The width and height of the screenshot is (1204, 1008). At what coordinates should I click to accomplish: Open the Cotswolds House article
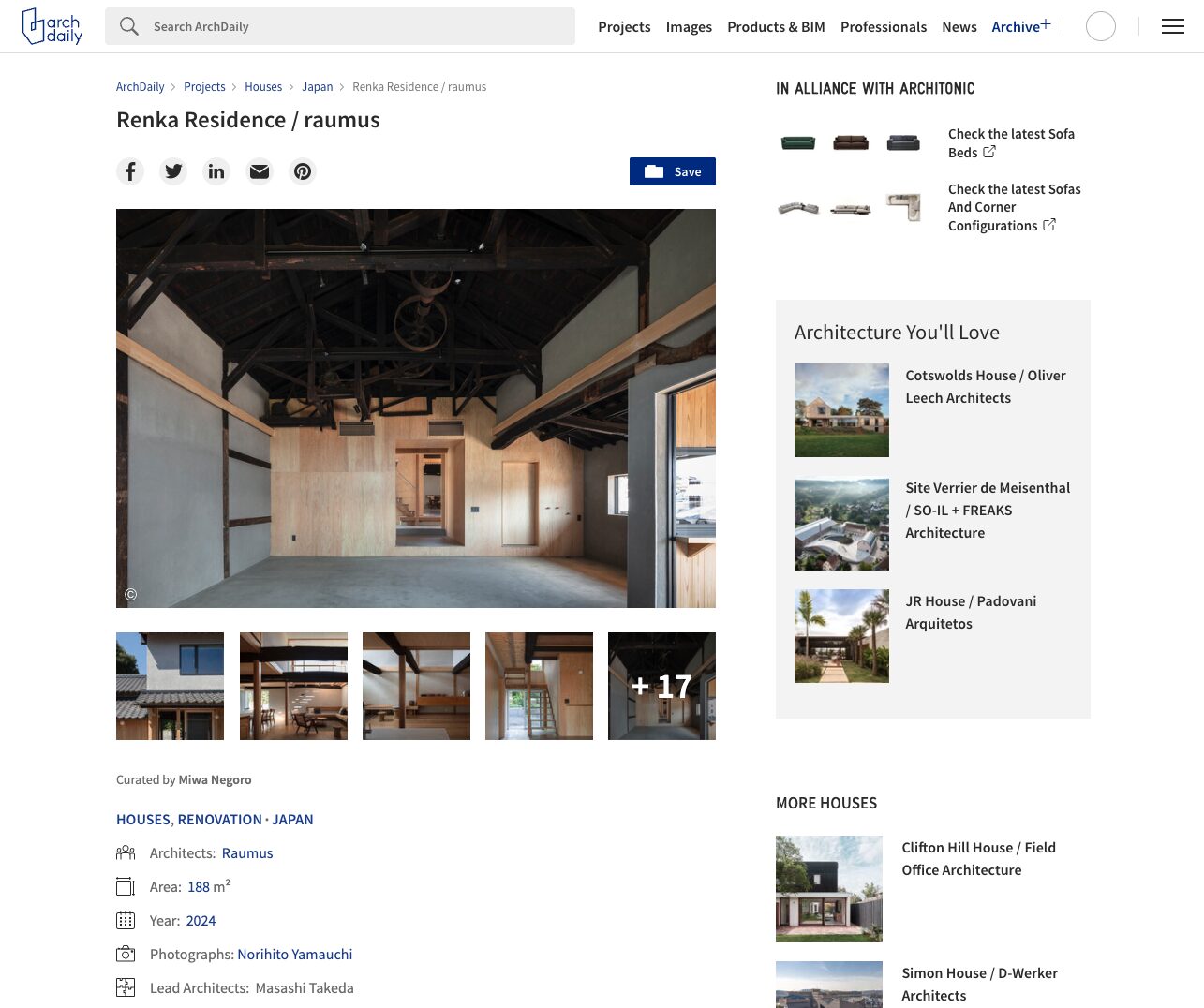[x=985, y=386]
